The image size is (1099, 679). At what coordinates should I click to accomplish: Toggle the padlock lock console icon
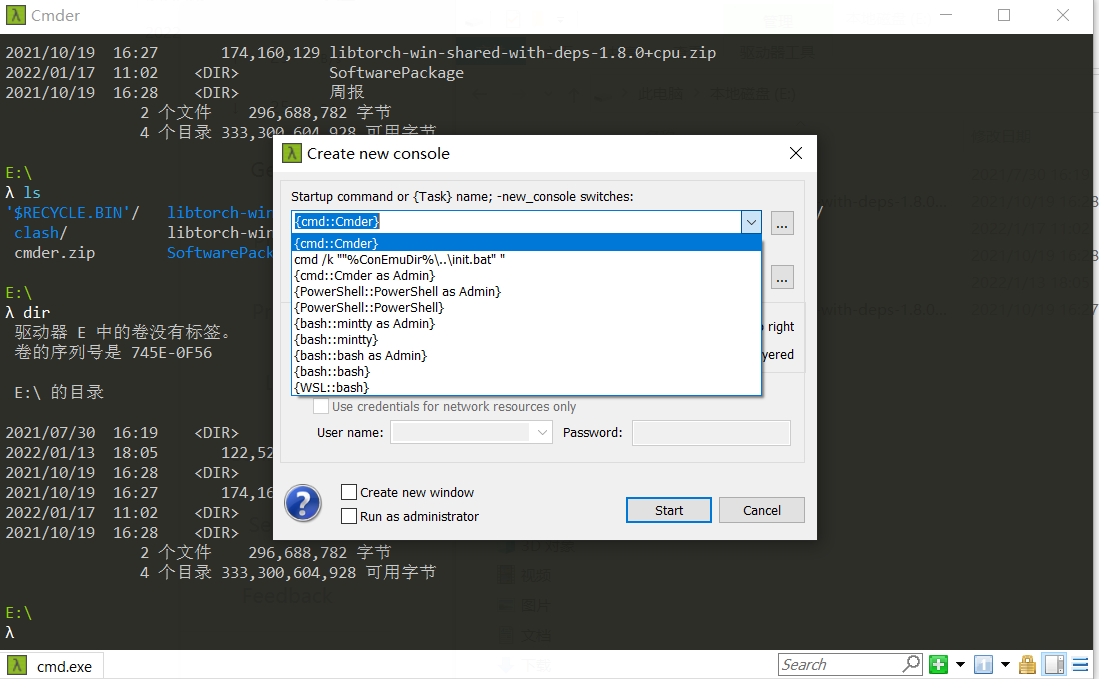click(1028, 664)
